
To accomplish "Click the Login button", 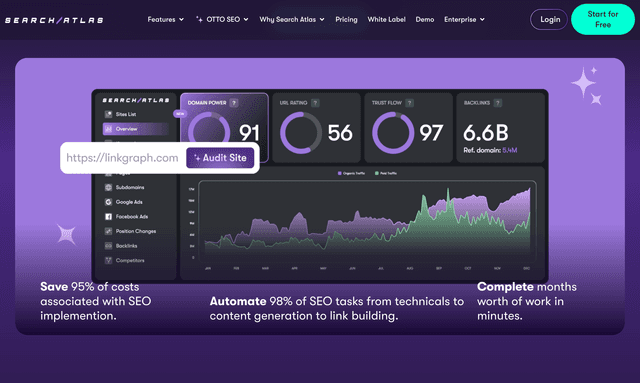I will tap(549, 19).
